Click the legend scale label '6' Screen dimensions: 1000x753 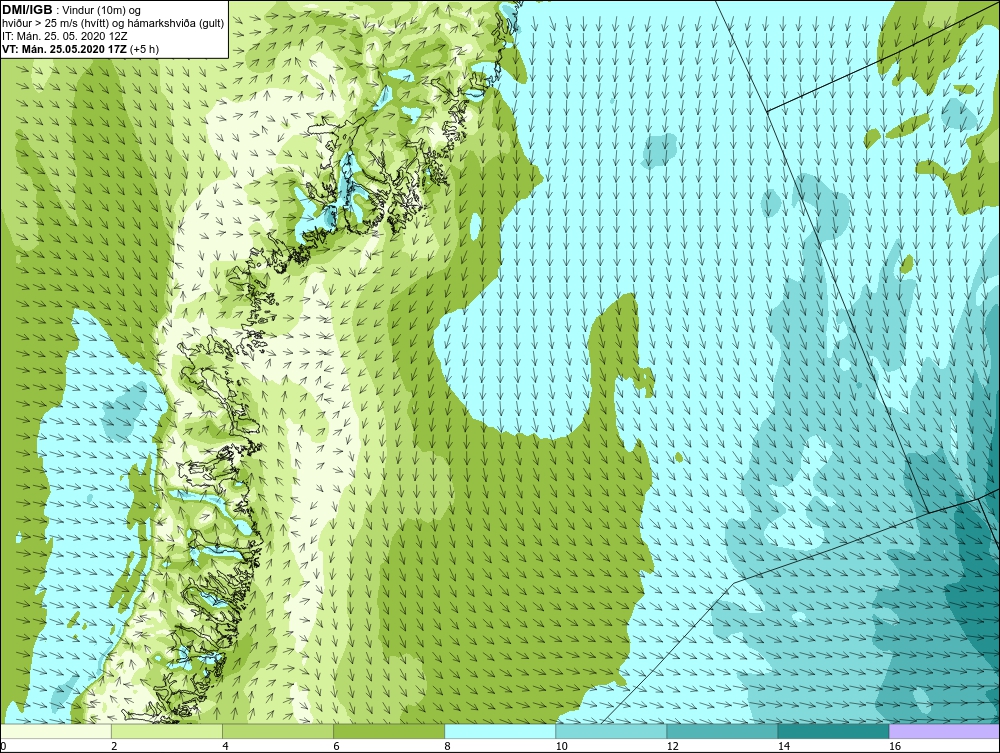336,746
